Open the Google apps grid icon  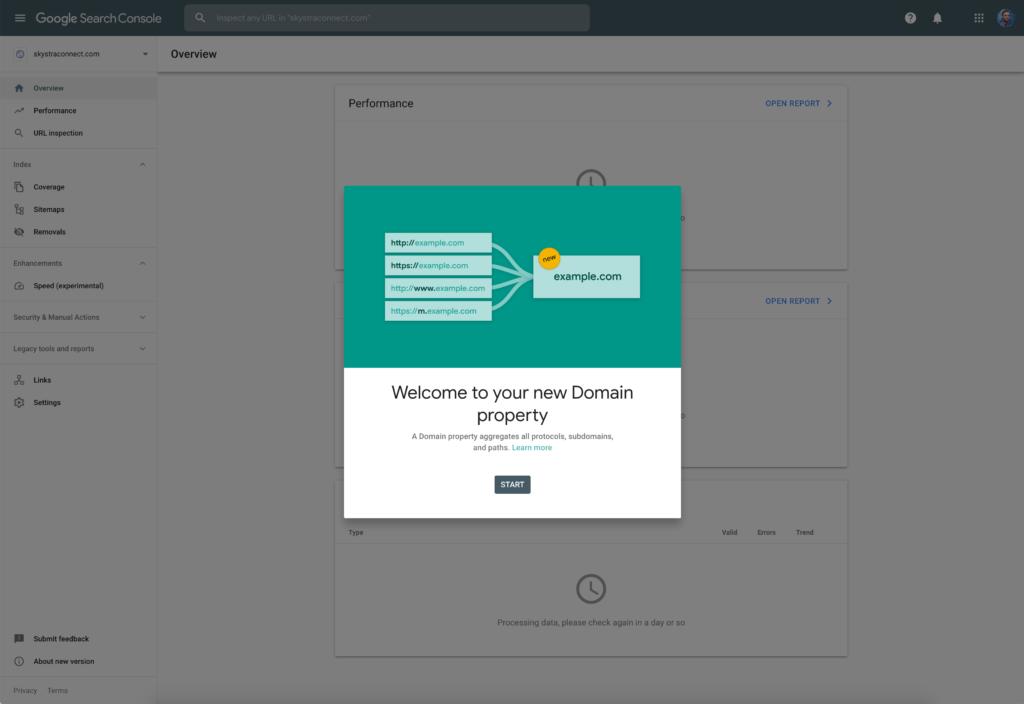979,18
